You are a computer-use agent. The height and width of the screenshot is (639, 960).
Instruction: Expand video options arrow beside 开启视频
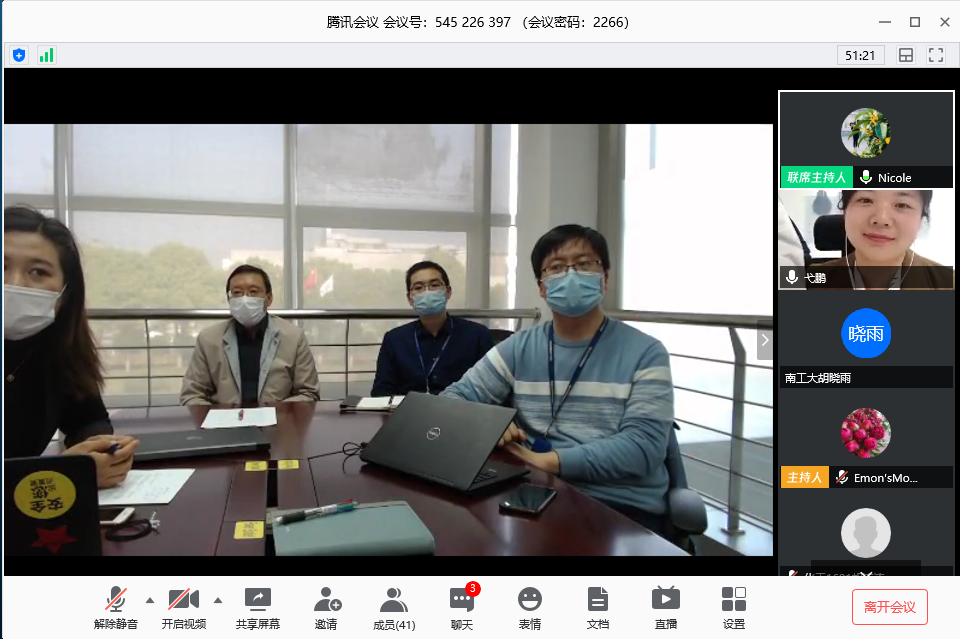[217, 600]
